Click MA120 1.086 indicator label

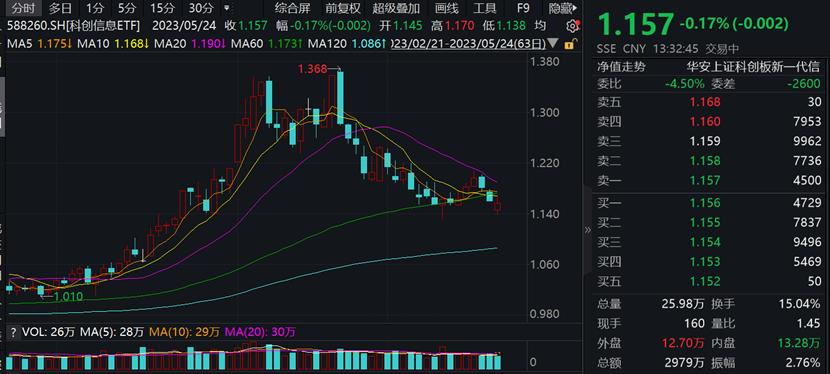tap(347, 44)
